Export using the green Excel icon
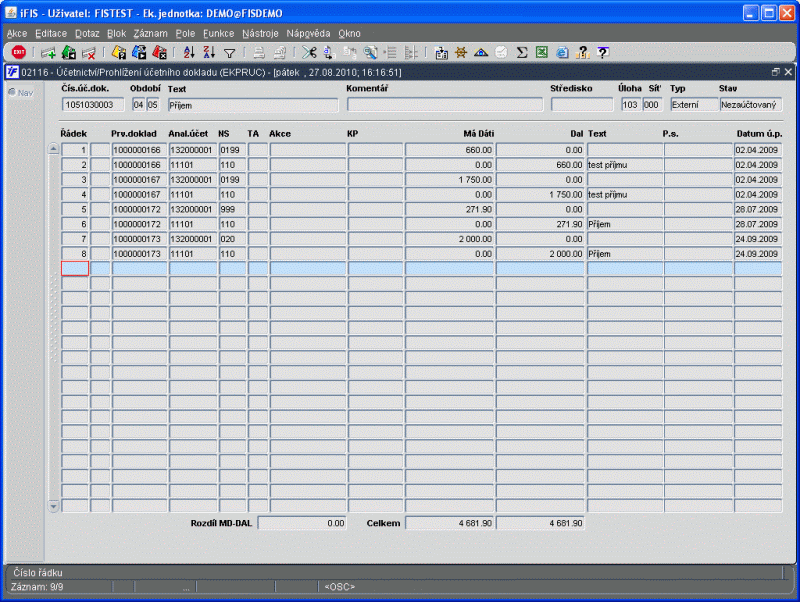 541,52
